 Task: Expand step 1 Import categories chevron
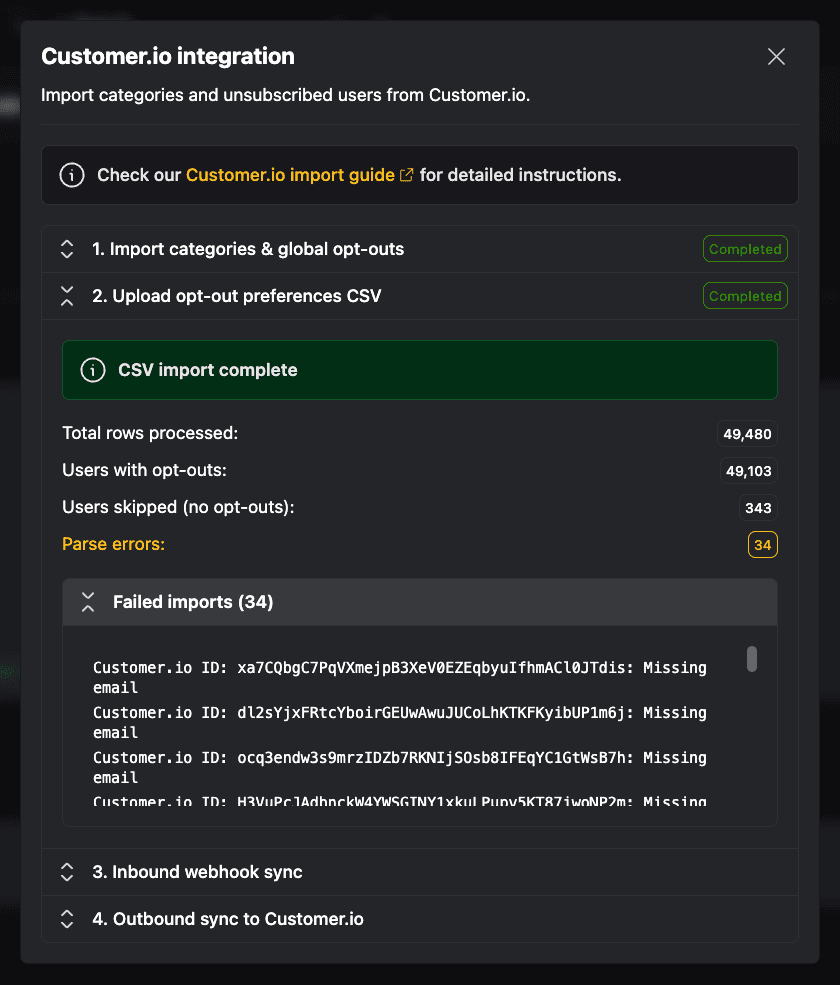[67, 249]
